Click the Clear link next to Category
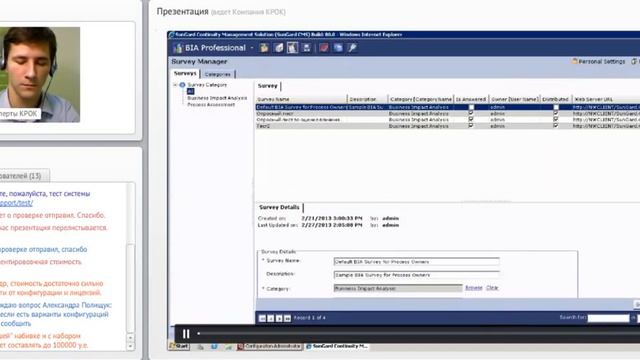Viewport: 640px width, 360px height. (x=492, y=288)
